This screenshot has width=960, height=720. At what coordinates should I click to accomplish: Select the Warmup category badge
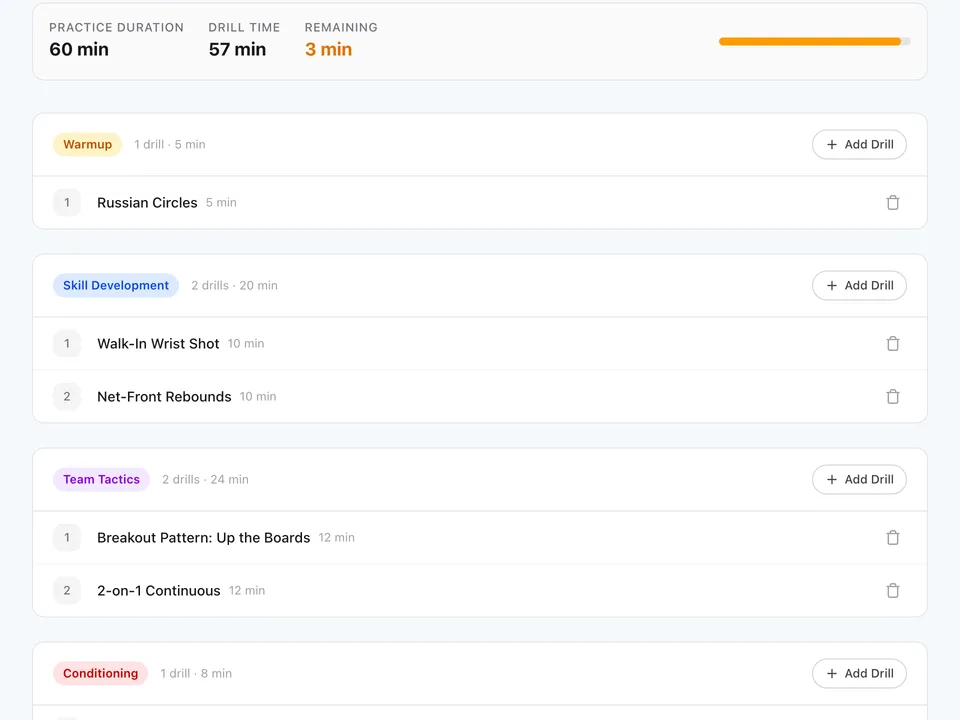[88, 144]
